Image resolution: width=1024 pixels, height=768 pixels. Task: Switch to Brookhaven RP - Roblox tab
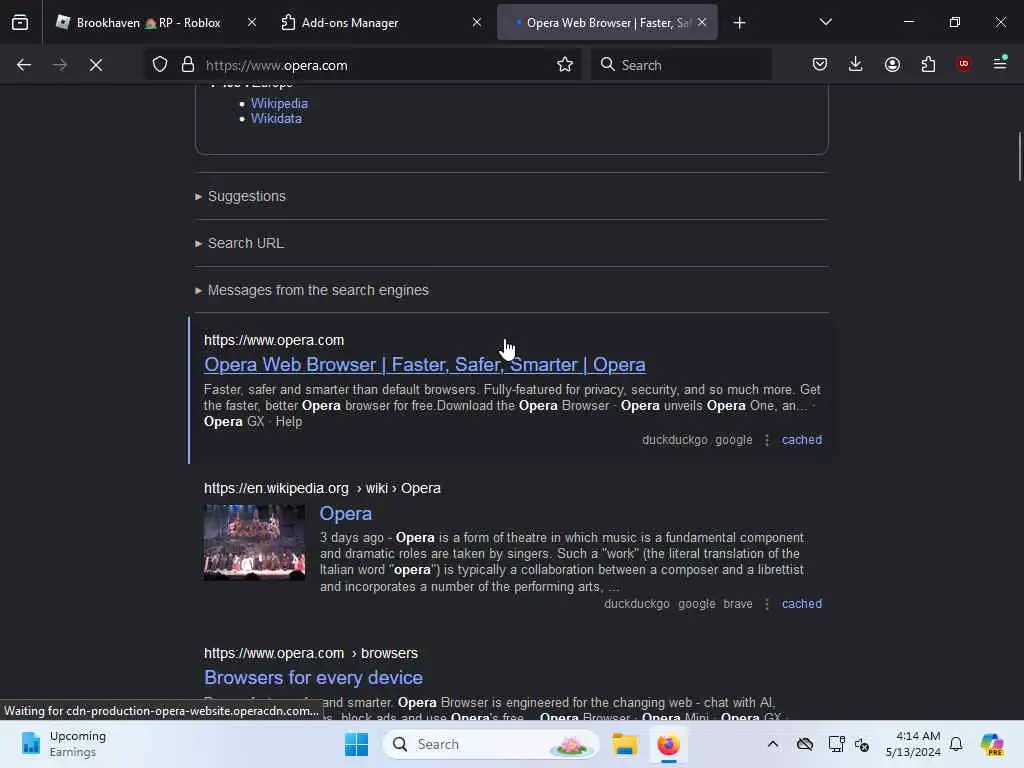[x=148, y=23]
